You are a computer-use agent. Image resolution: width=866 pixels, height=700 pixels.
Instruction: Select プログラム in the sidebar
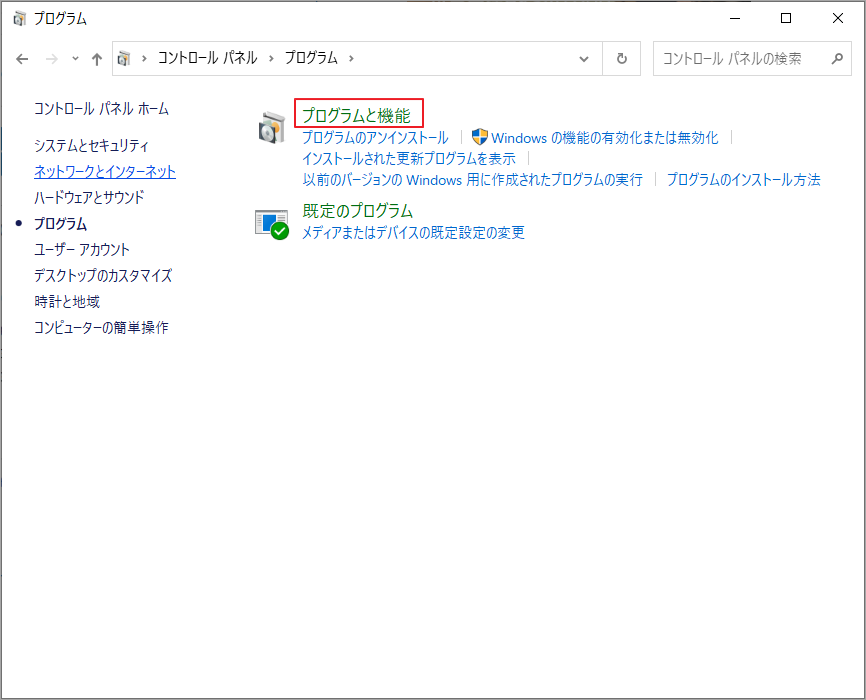click(61, 224)
